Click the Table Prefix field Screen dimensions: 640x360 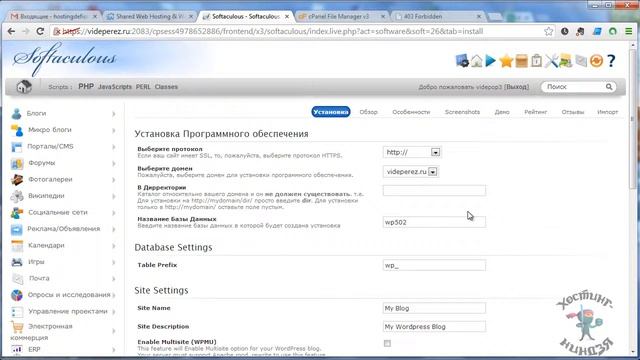point(434,265)
